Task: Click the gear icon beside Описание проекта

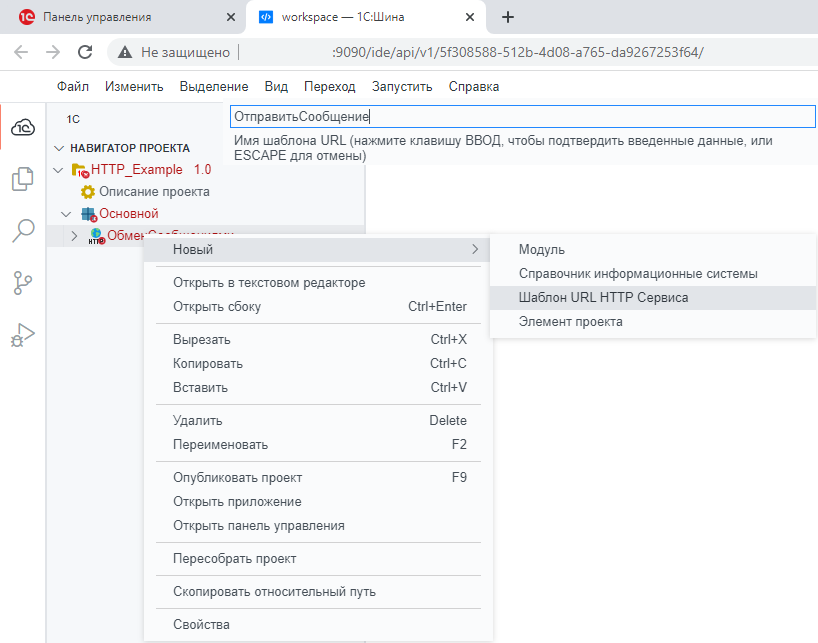Action: [88, 192]
